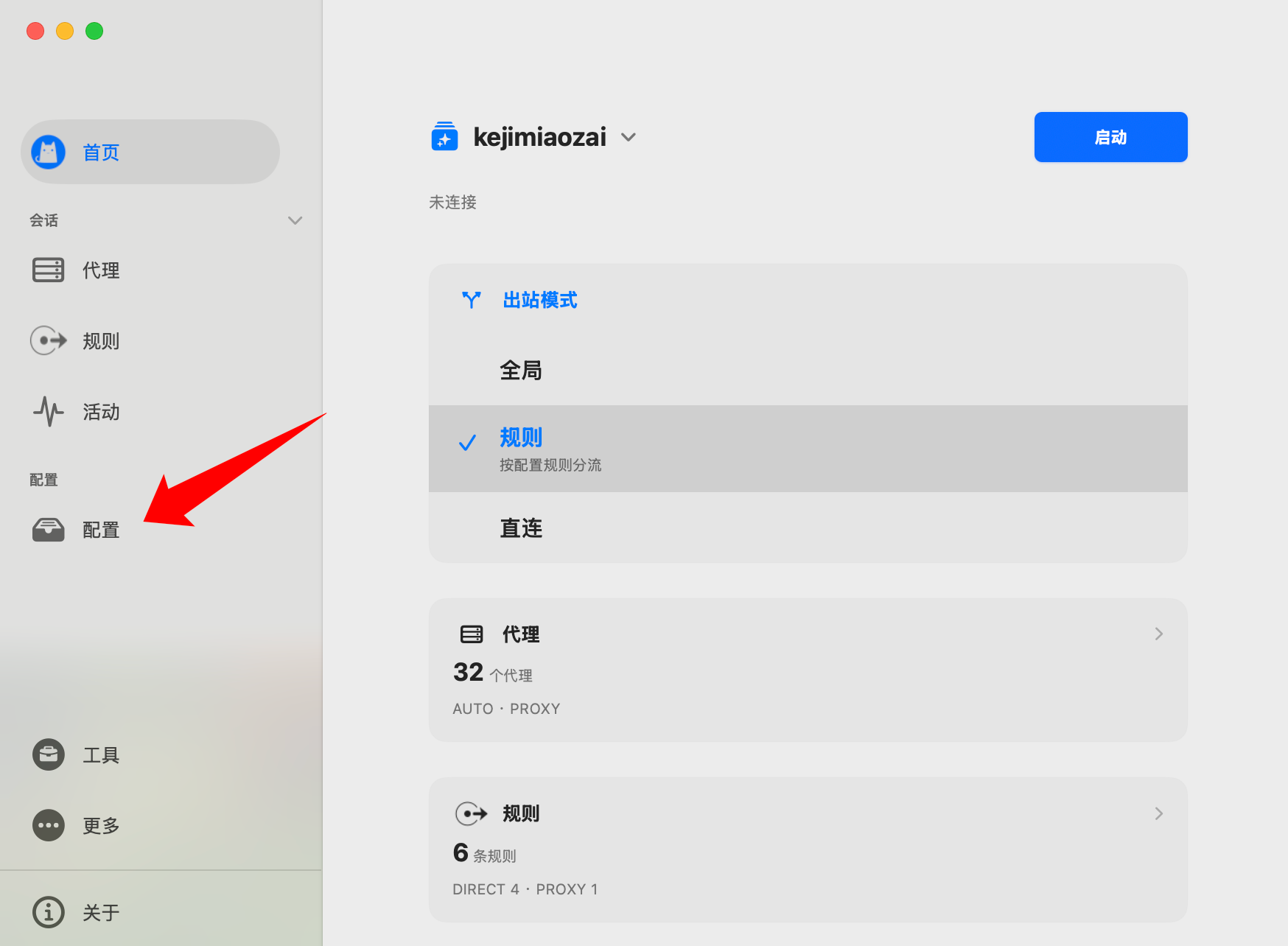Image resolution: width=1288 pixels, height=946 pixels.
Task: Click the green macOS fullscreen button
Action: click(x=94, y=31)
